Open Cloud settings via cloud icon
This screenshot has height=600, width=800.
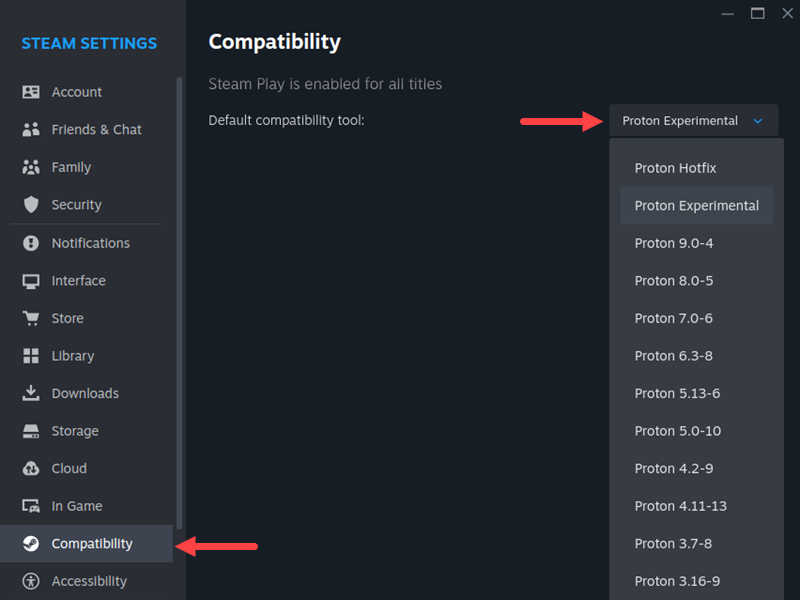31,468
